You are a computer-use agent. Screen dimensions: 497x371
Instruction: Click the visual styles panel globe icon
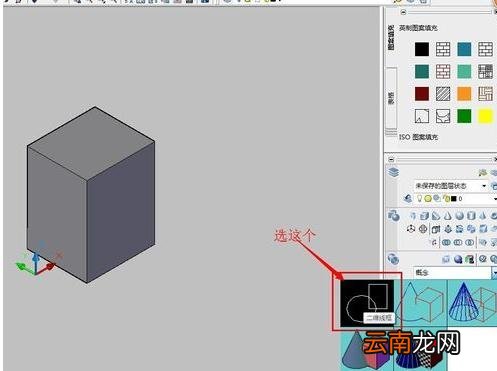pos(393,259)
